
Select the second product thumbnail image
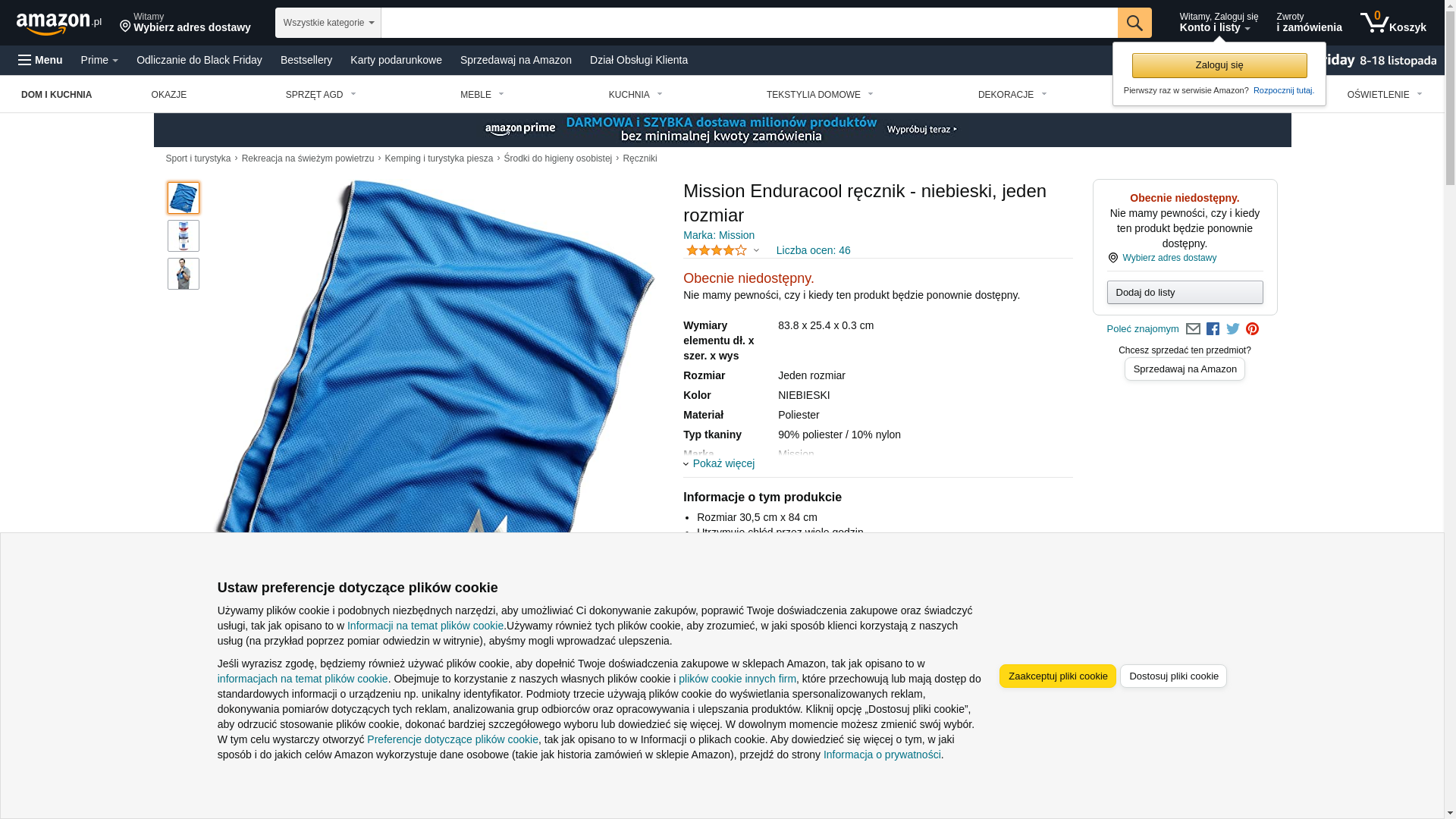(184, 236)
